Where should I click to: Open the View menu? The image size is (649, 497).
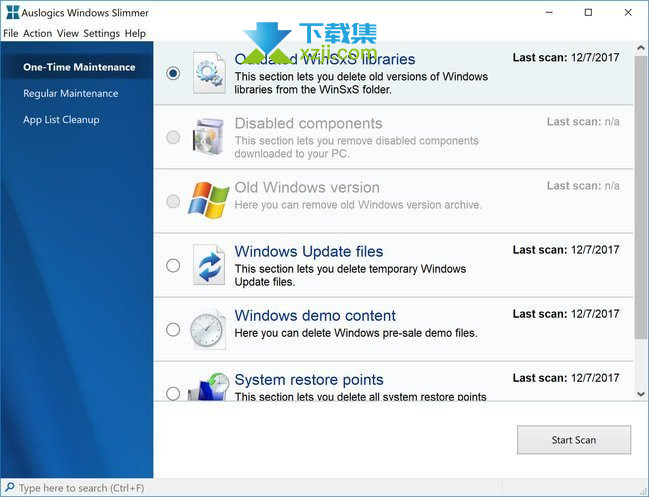coord(68,34)
